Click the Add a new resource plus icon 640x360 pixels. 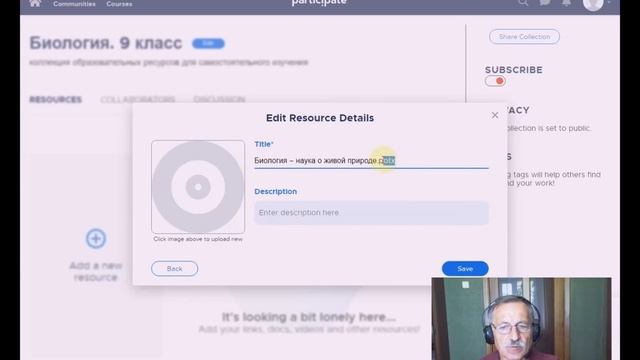tap(96, 239)
